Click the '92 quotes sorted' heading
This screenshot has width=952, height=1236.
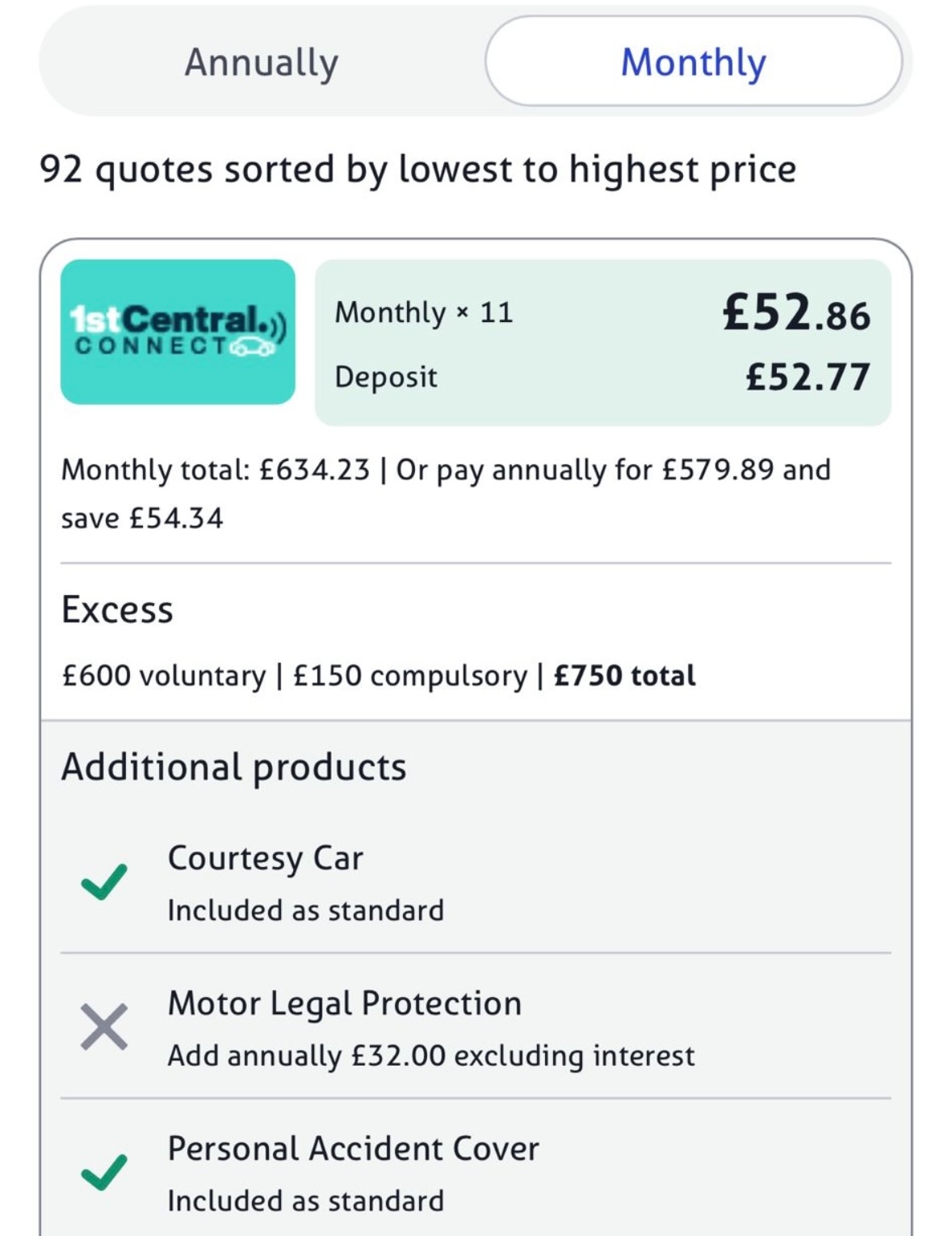tap(418, 170)
